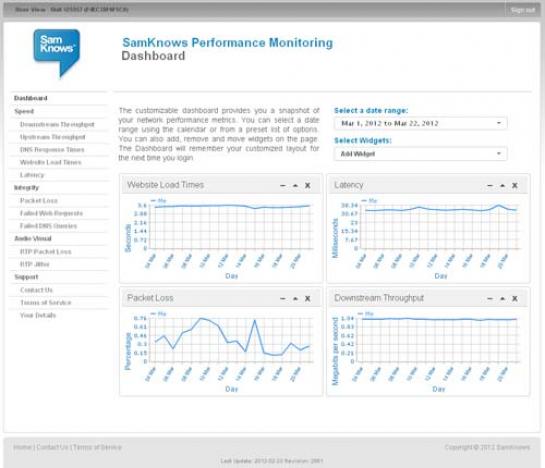Move the Latency widget up

[x=502, y=186]
